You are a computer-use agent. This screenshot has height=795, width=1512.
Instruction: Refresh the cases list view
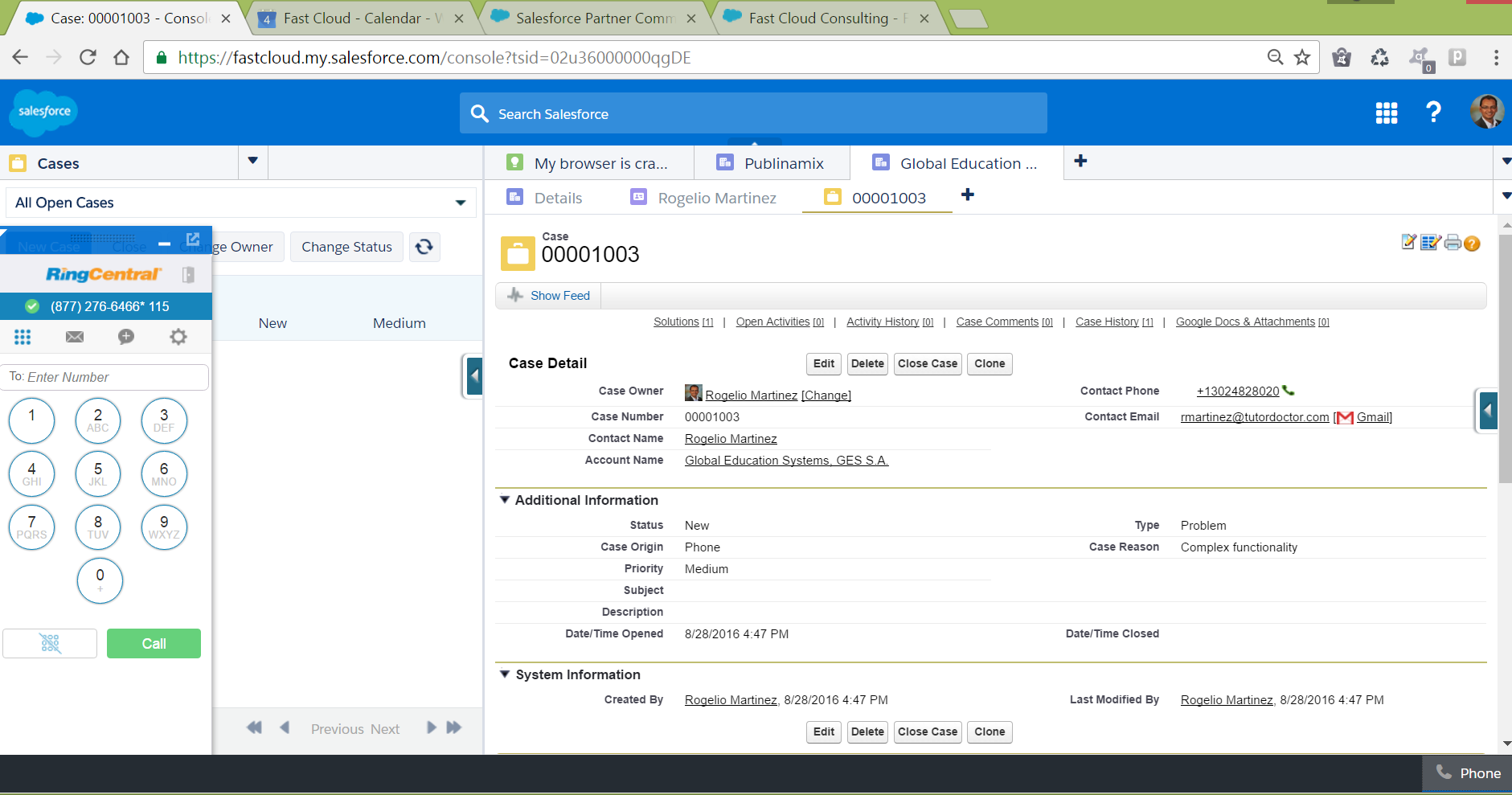click(x=424, y=247)
